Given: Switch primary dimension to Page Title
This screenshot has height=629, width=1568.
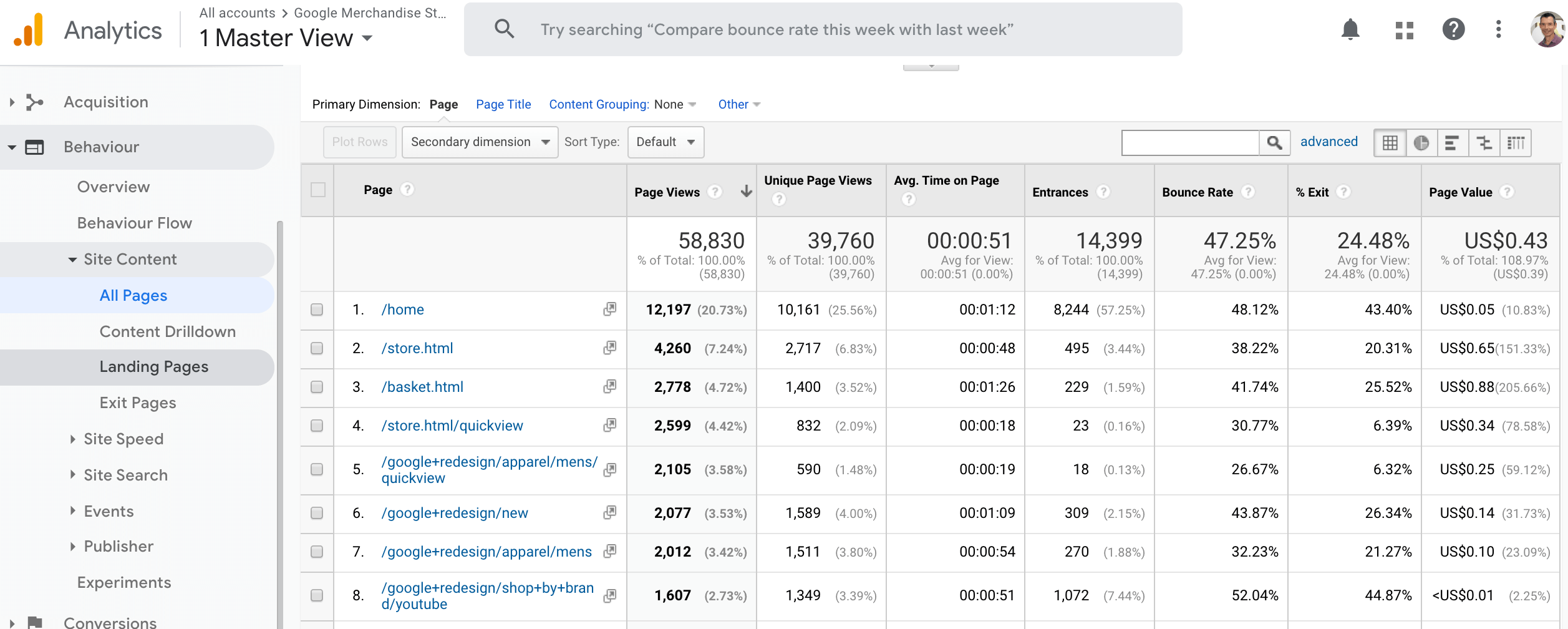Looking at the screenshot, I should click(503, 104).
